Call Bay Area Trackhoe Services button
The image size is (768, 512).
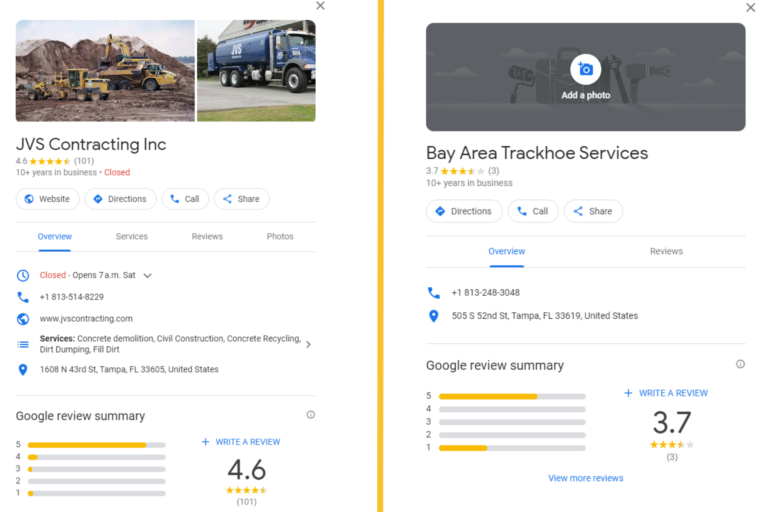coord(533,211)
